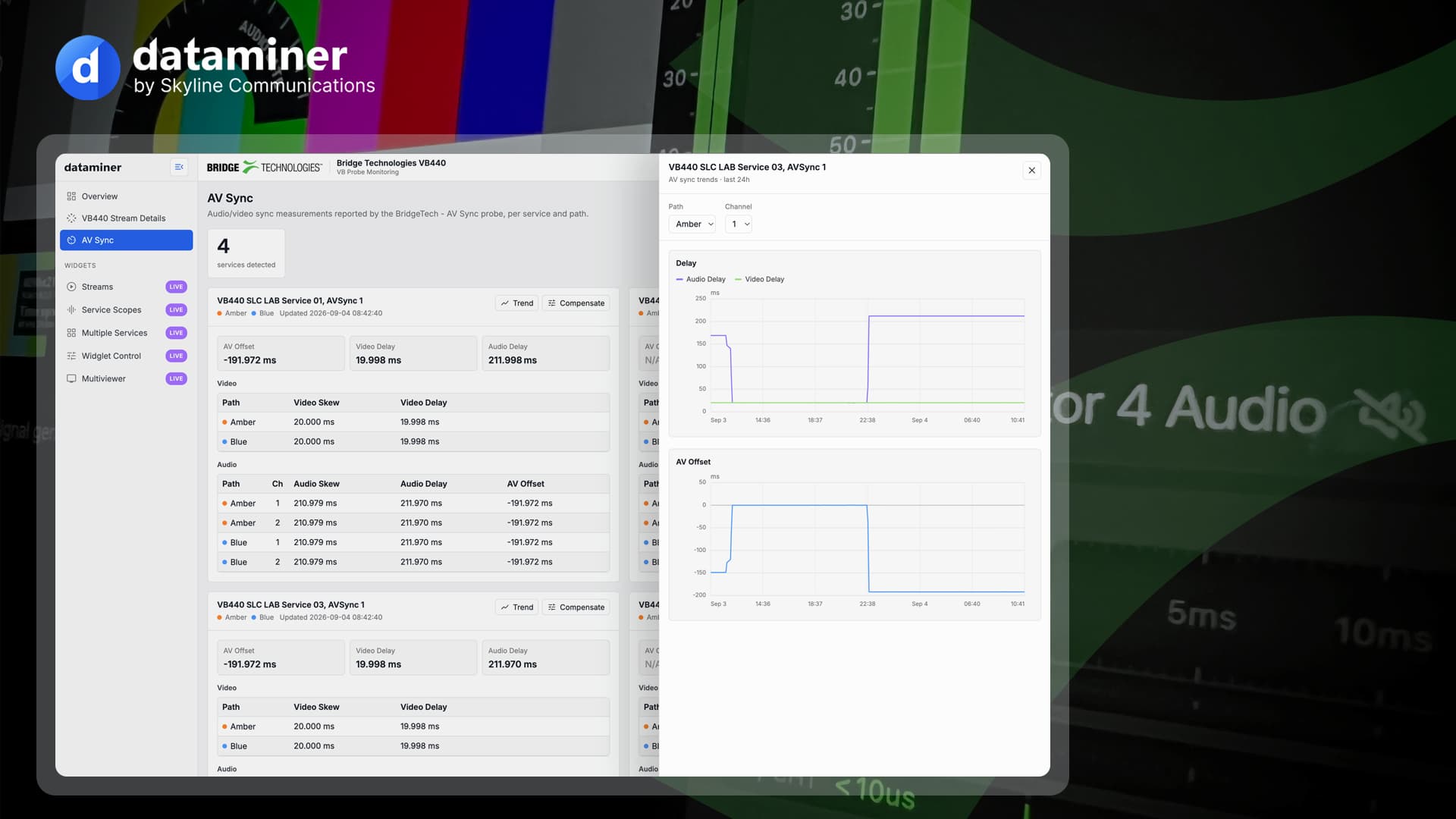Click the Service Scopes waveform icon

pos(71,310)
